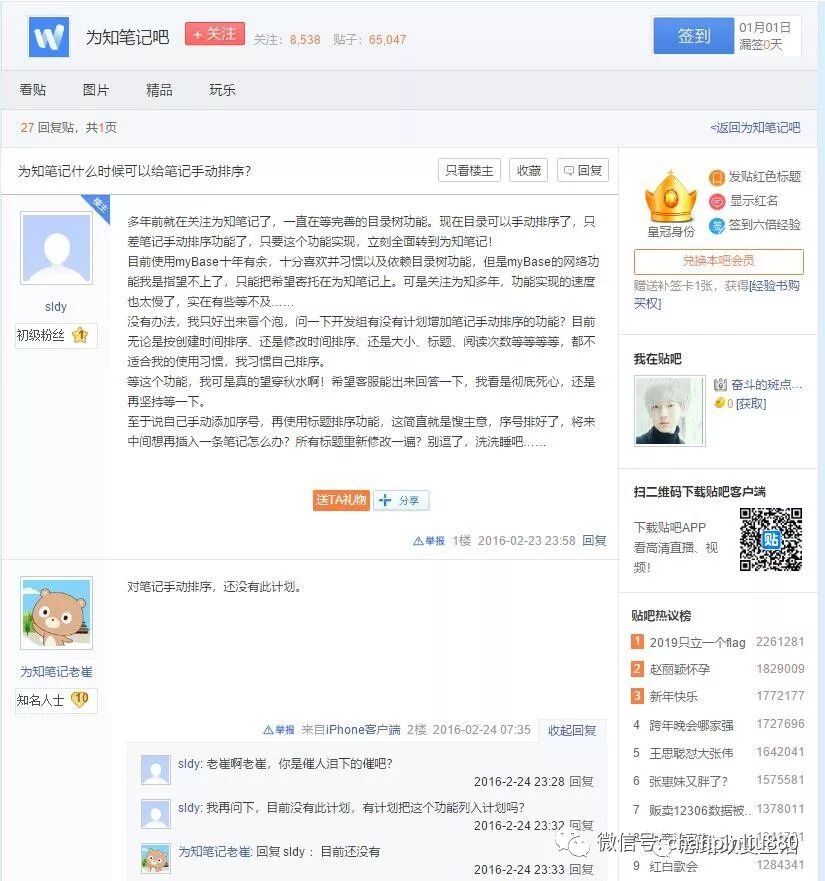Click 老崔 small bear avatar in reply
Viewport: 825px width, 881px height.
[156, 858]
